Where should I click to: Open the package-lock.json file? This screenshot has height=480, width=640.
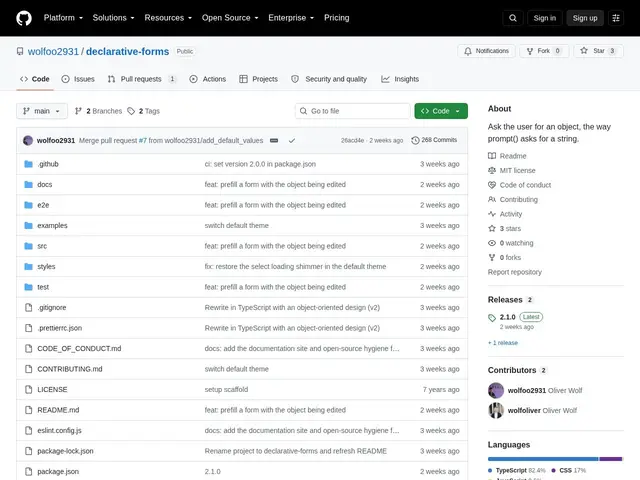65,451
